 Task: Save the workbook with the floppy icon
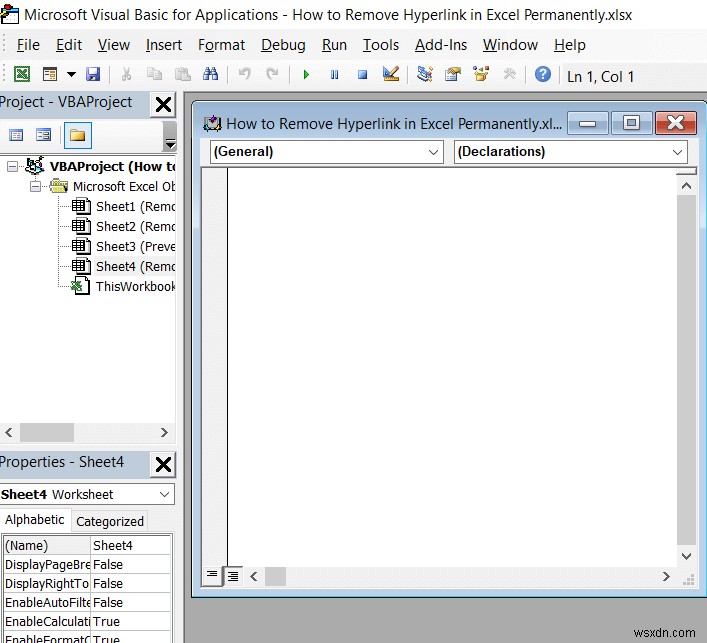tap(93, 74)
